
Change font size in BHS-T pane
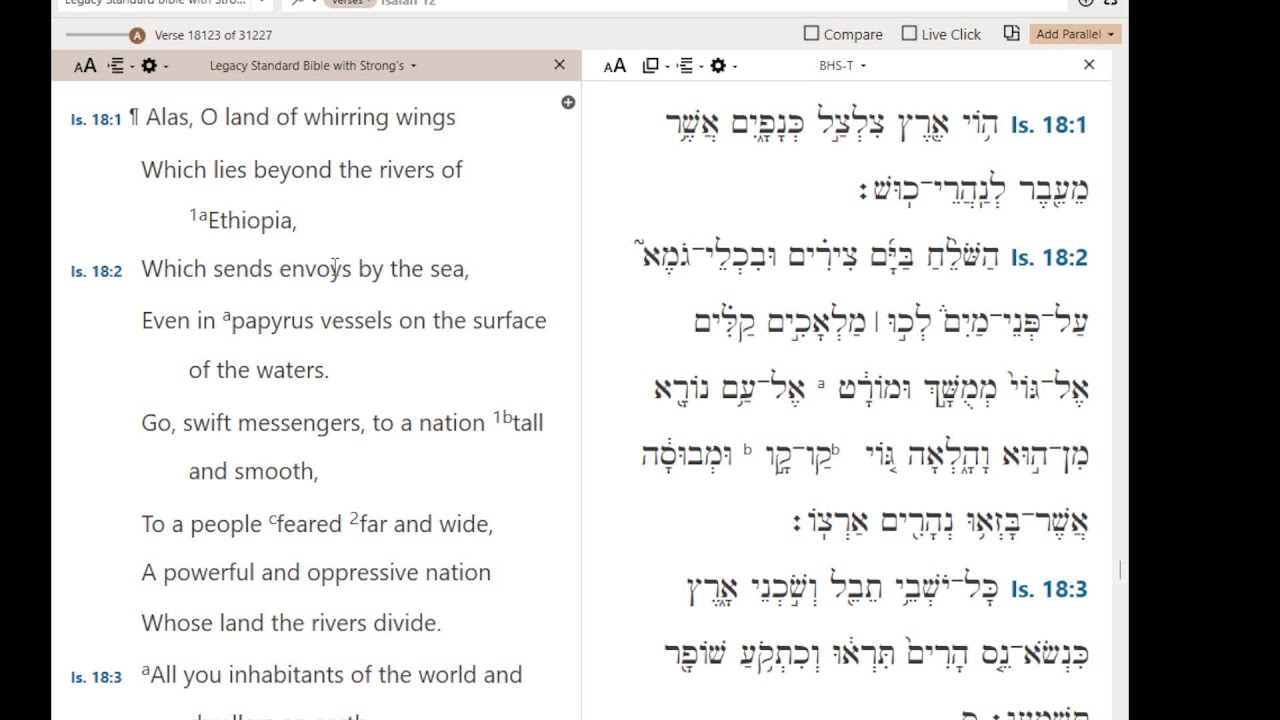pyautogui.click(x=615, y=66)
